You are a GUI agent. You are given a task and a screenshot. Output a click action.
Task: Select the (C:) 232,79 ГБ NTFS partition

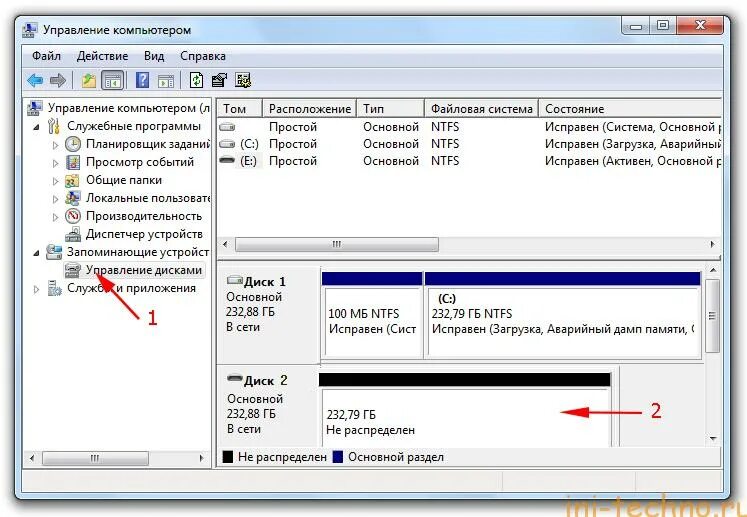pos(563,315)
